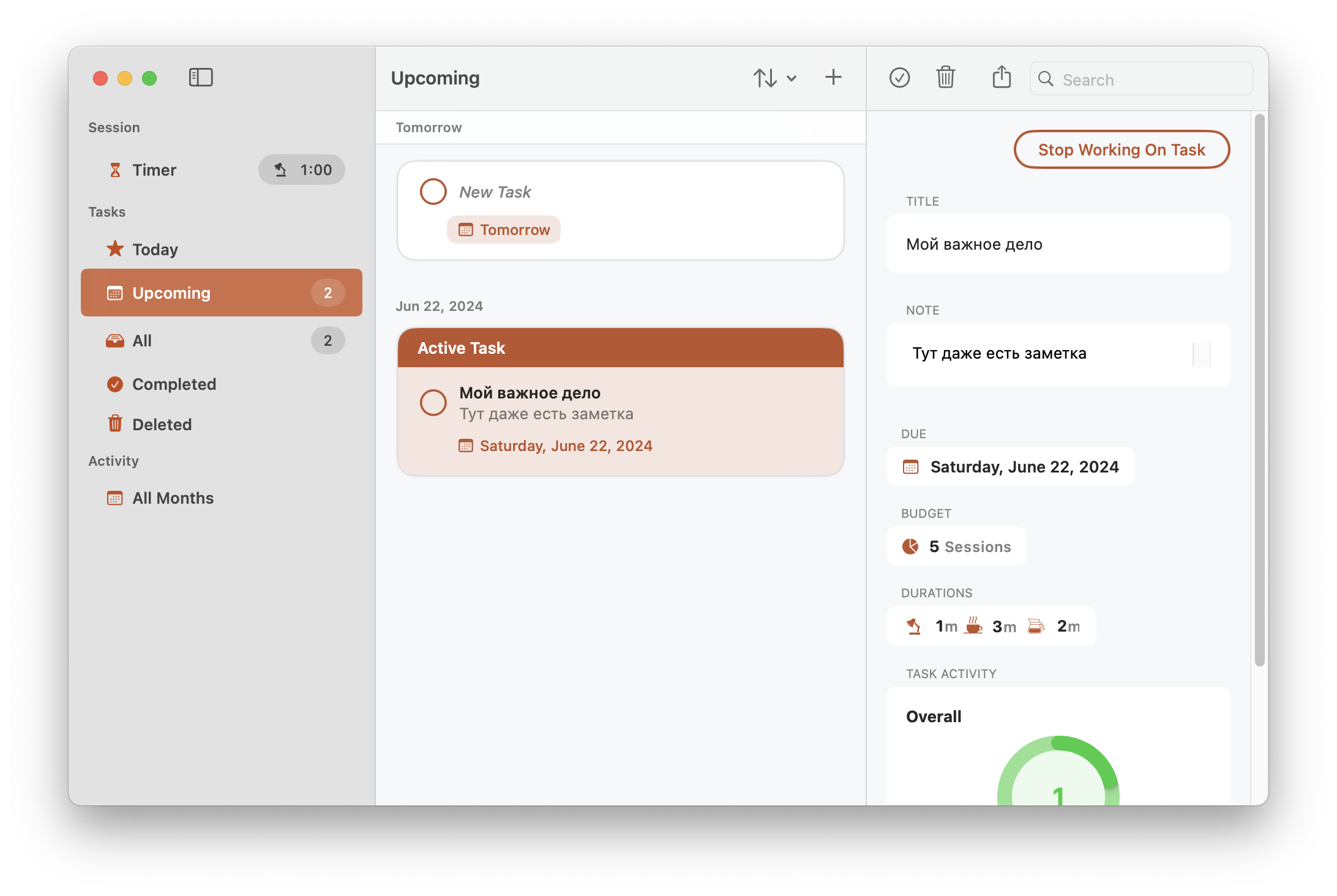Screen dimensions: 1337x896
Task: Click the Tomorrow date tag button
Action: pyautogui.click(x=504, y=230)
